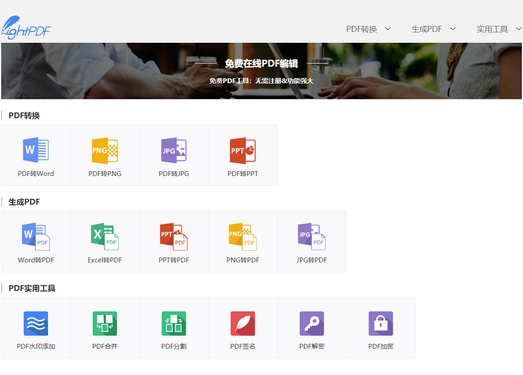The width and height of the screenshot is (523, 375).
Task: Select the Excel转PDF tool icon
Action: point(105,237)
